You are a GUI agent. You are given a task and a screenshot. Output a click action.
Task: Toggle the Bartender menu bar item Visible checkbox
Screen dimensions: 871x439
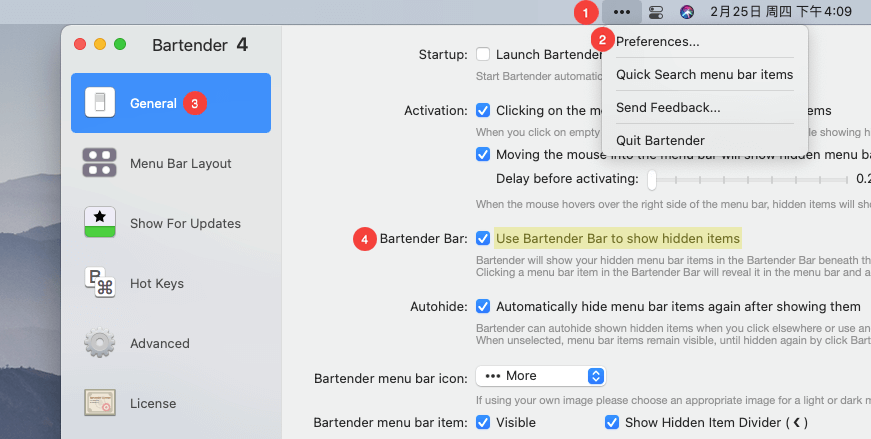coord(483,422)
